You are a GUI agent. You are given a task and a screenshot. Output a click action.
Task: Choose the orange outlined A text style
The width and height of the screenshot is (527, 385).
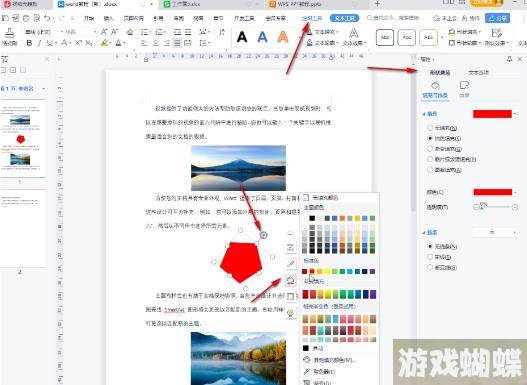pyautogui.click(x=283, y=37)
